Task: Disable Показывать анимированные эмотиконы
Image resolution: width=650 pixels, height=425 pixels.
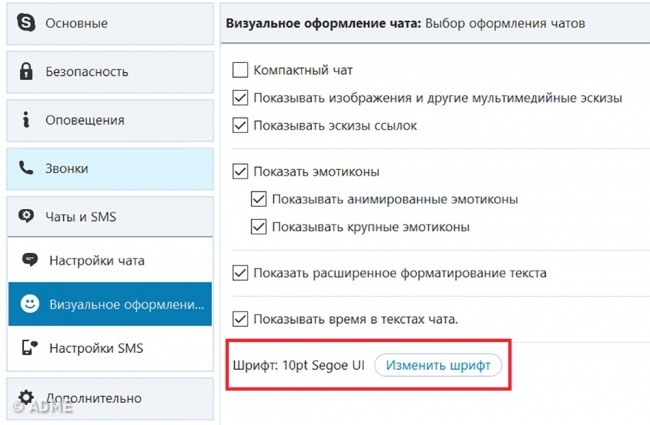Action: (x=258, y=199)
